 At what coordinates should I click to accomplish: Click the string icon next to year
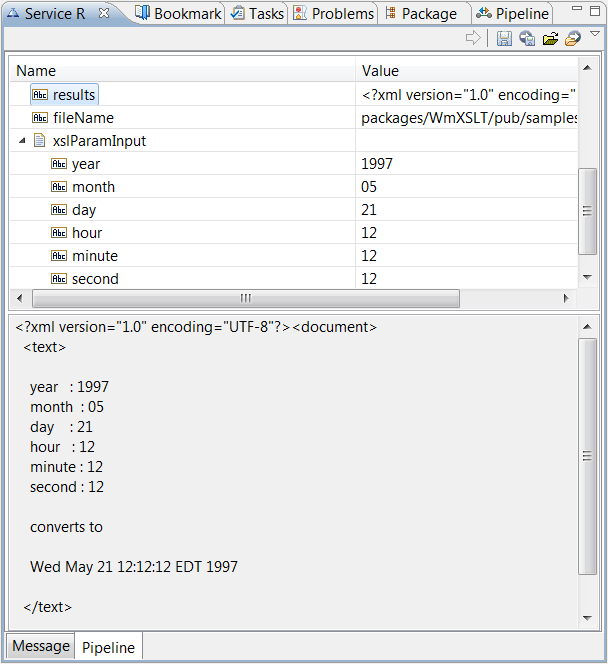coord(59,164)
